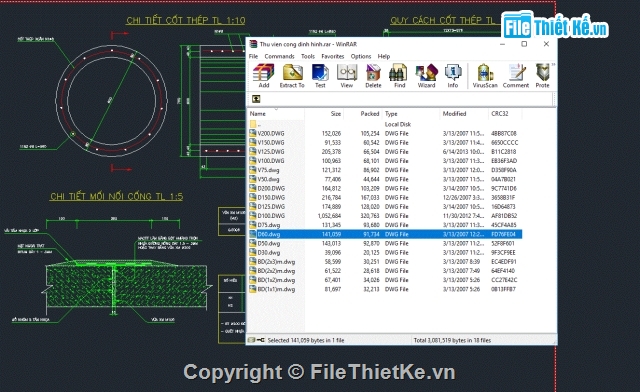
Task: Open the Options menu
Action: tap(361, 56)
